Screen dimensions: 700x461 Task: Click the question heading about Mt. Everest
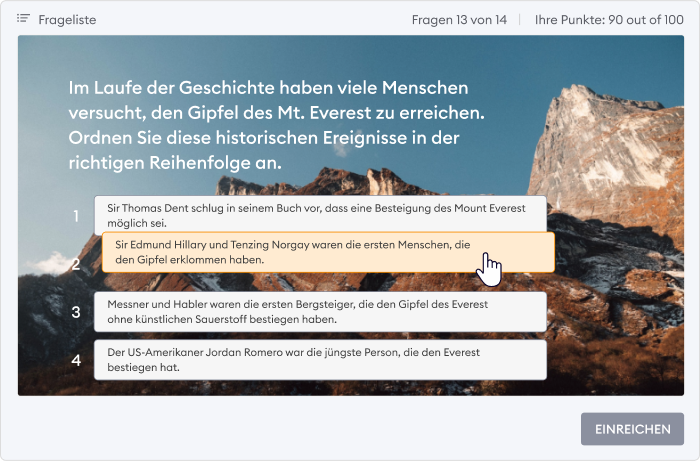pyautogui.click(x=277, y=125)
